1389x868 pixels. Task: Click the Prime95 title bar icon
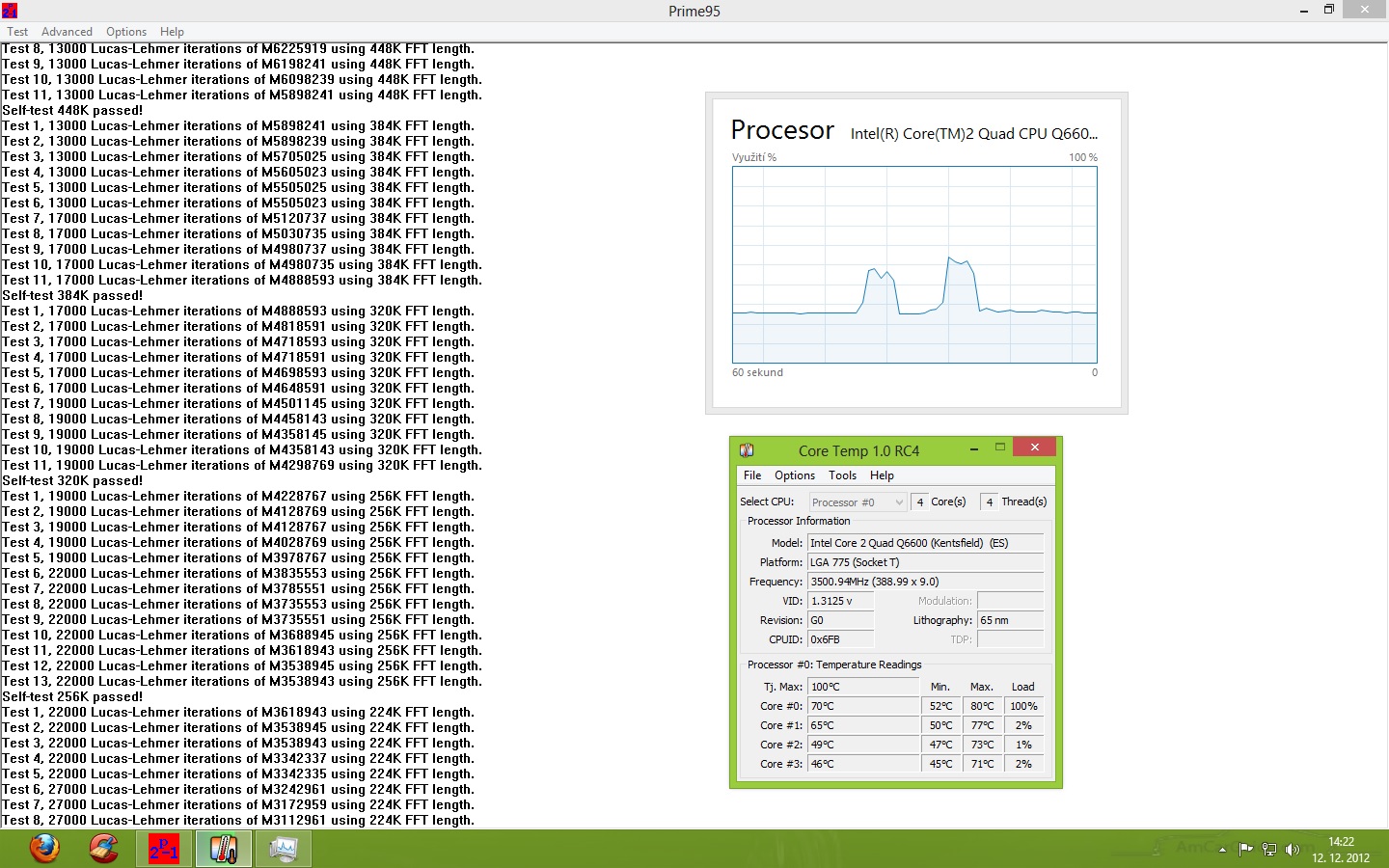coord(9,11)
